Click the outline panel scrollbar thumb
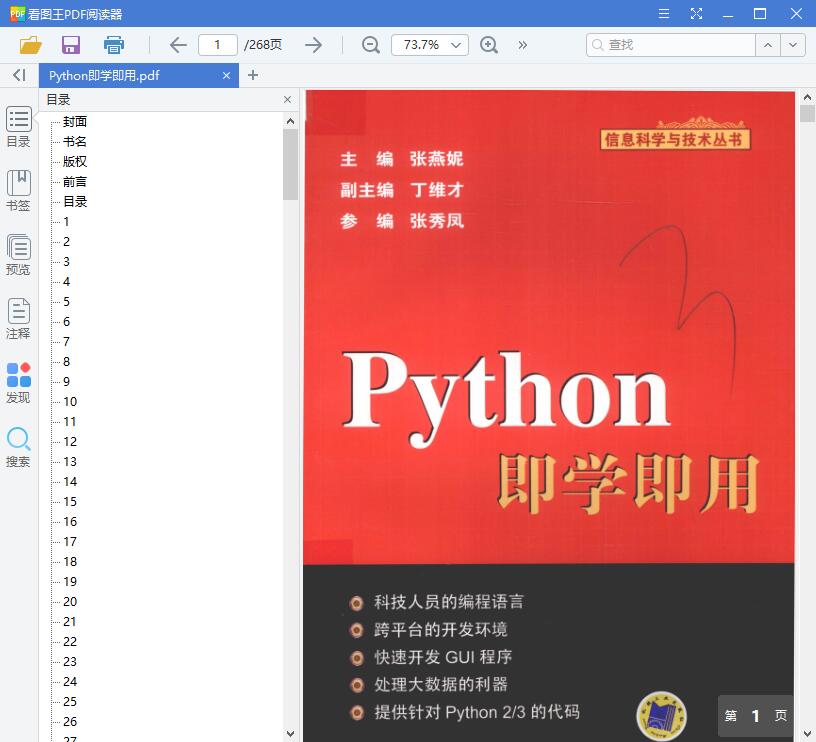The width and height of the screenshot is (816, 742). [x=290, y=164]
